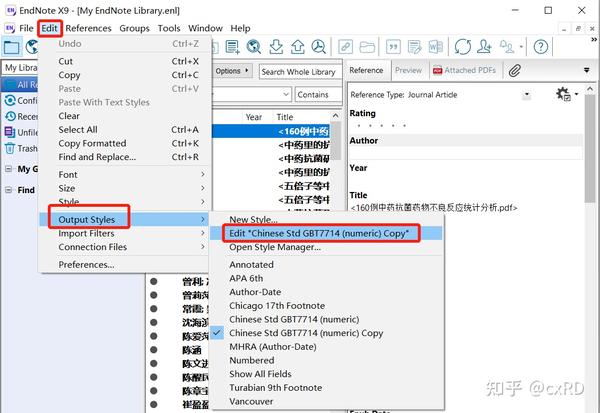600x413 pixels.
Task: Click the new reference toolbar icon
Action: tap(232, 47)
